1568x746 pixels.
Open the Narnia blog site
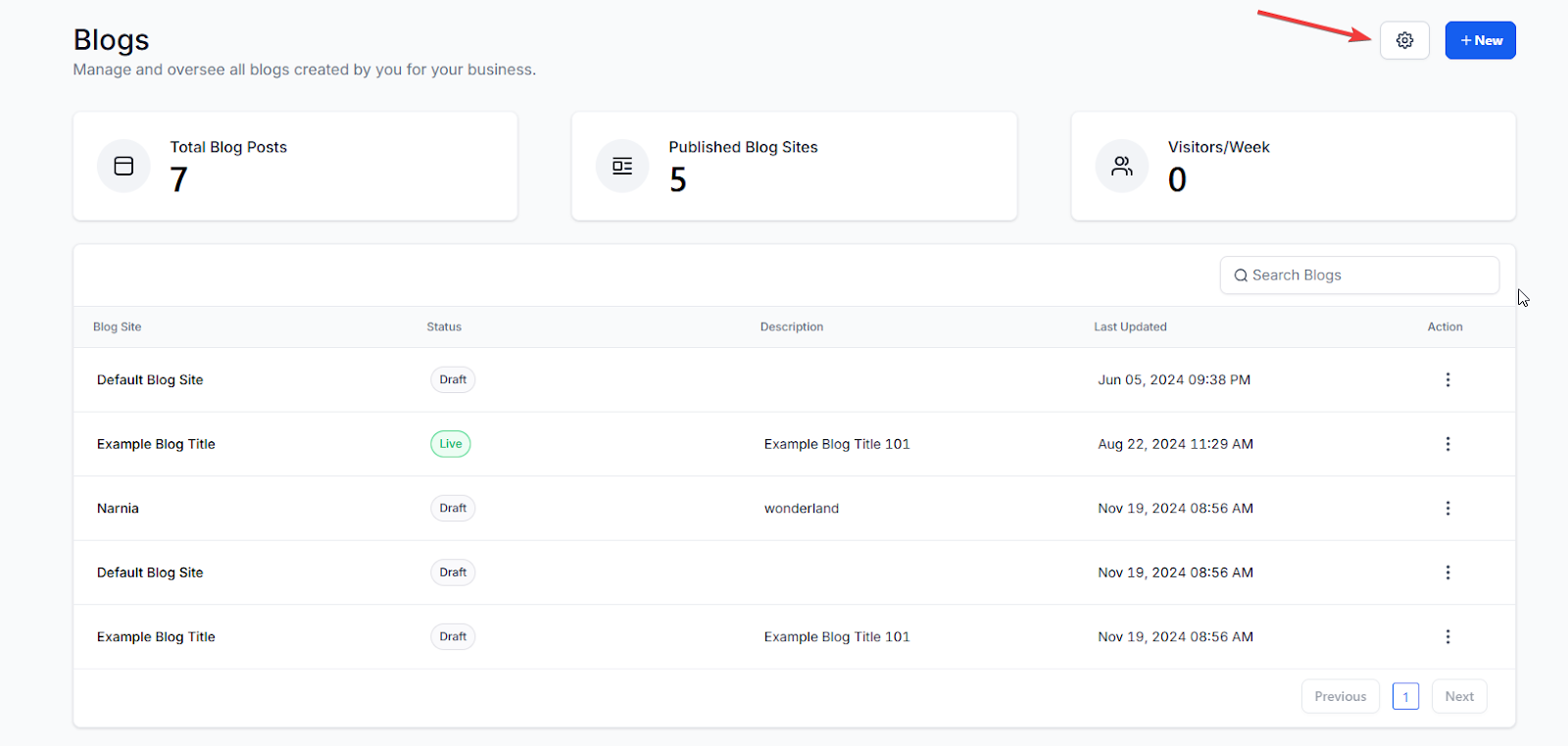(x=118, y=508)
